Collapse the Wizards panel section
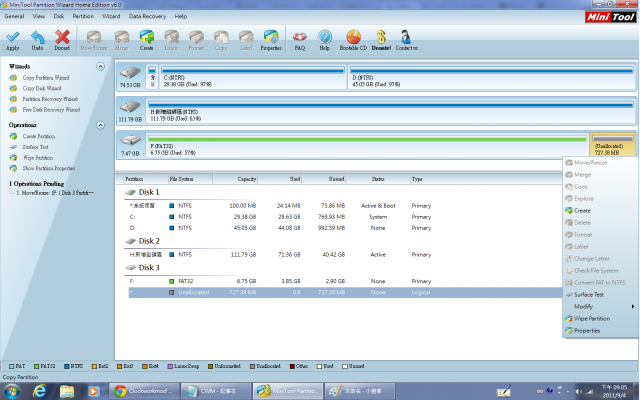Viewport: 640px width, 400px height. (100, 67)
